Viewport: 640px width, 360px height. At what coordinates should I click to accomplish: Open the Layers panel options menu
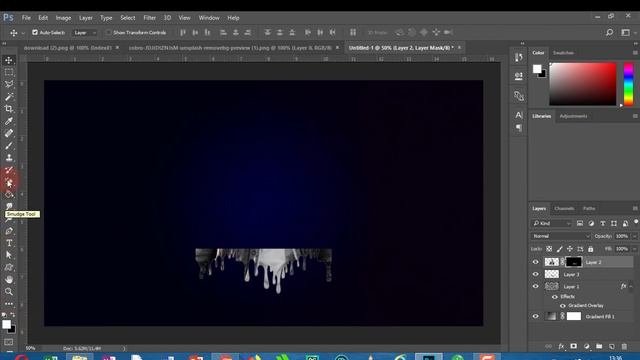[635, 209]
